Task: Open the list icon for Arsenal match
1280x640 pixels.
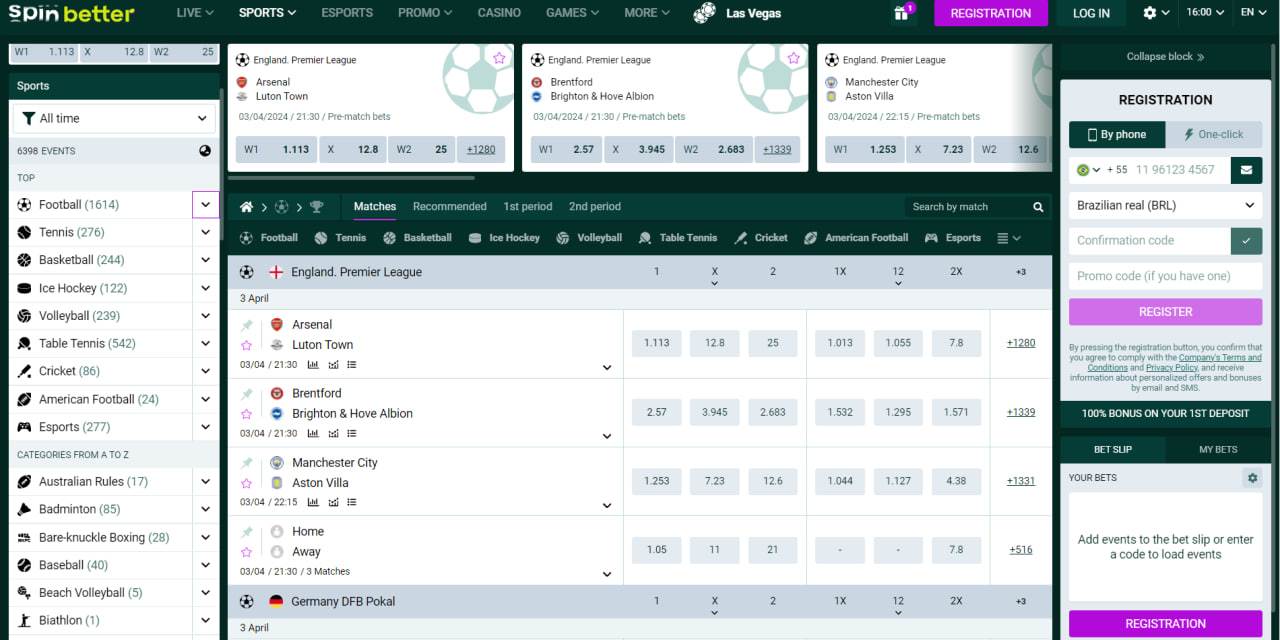Action: (351, 365)
